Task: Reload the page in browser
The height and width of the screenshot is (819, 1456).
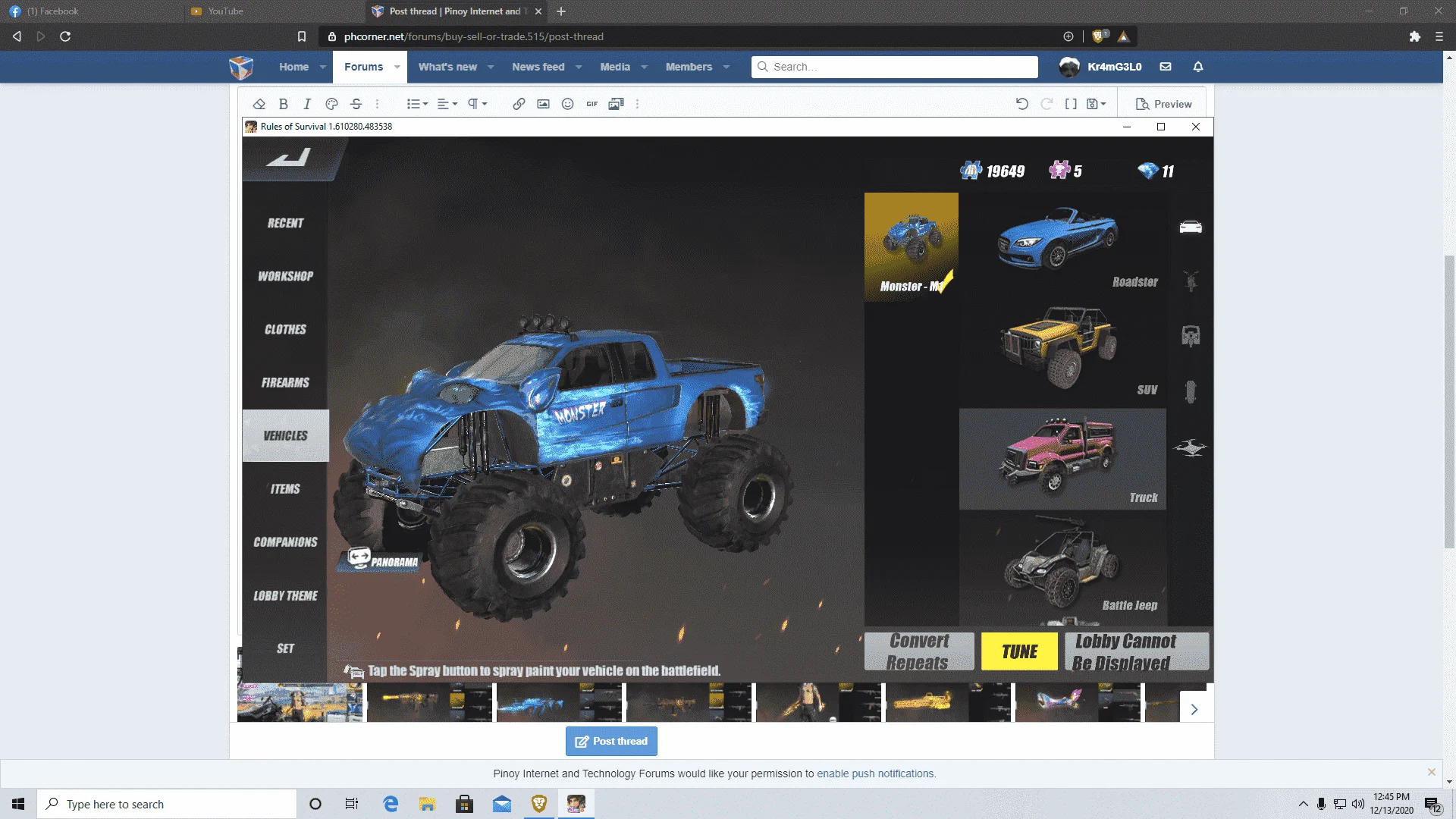Action: 65,36
